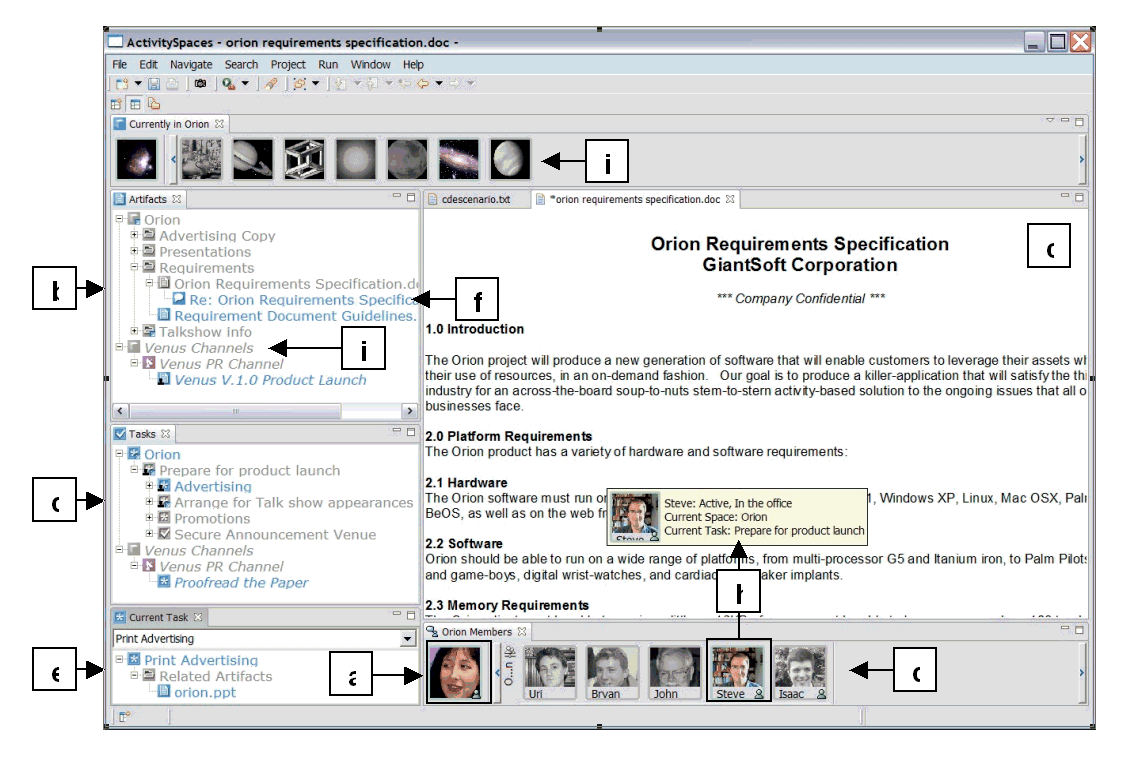Click the camera icon in the toolbar

tap(200, 85)
